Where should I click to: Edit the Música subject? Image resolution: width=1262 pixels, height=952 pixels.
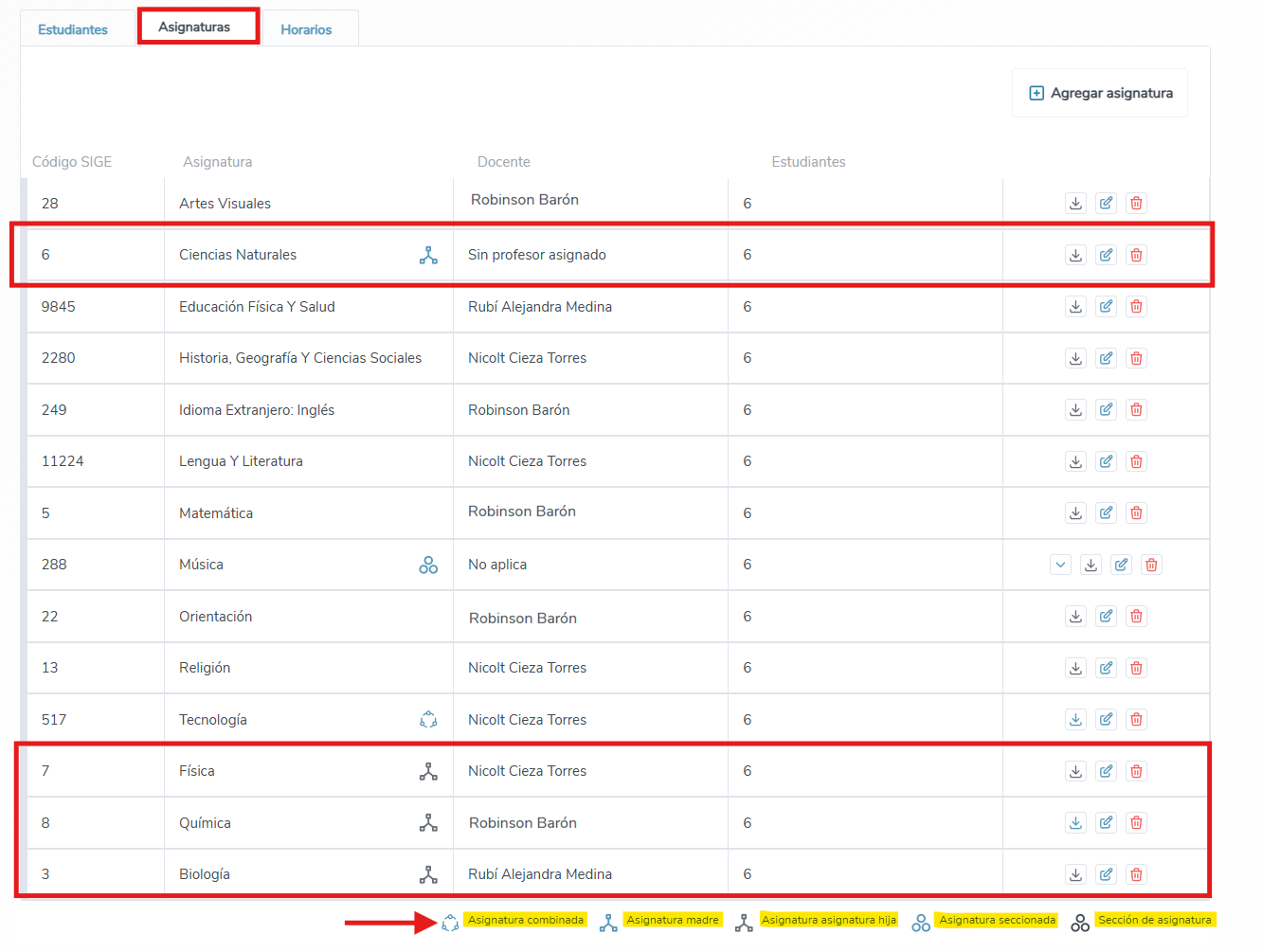tap(1121, 565)
